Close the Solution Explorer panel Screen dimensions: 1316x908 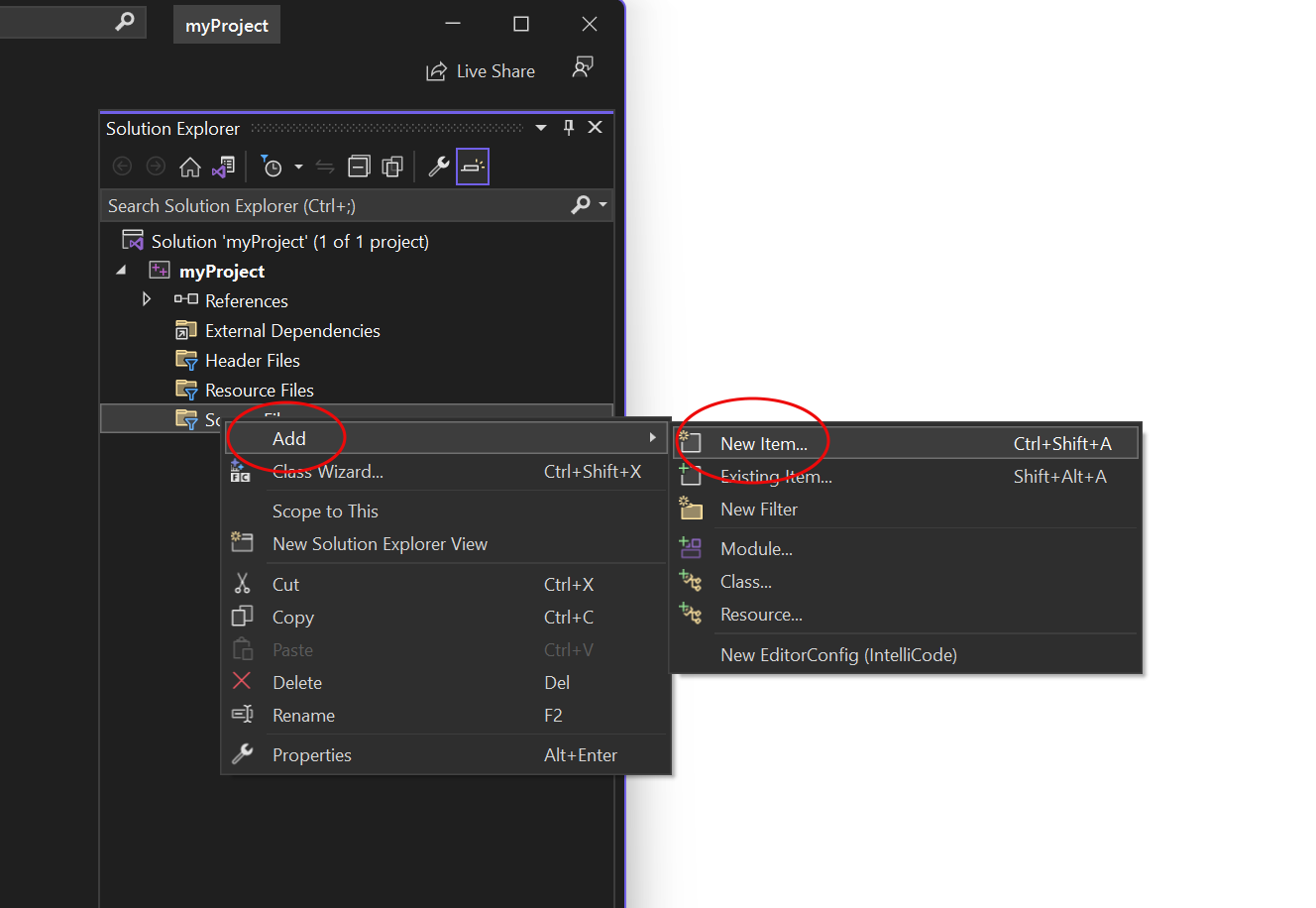pos(595,127)
